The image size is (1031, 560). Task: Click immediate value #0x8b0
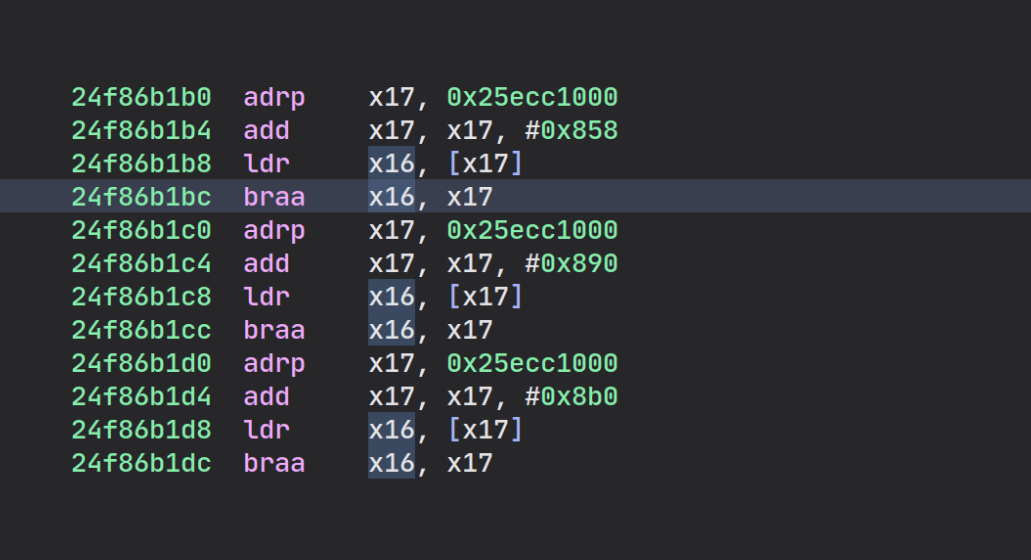tap(571, 396)
